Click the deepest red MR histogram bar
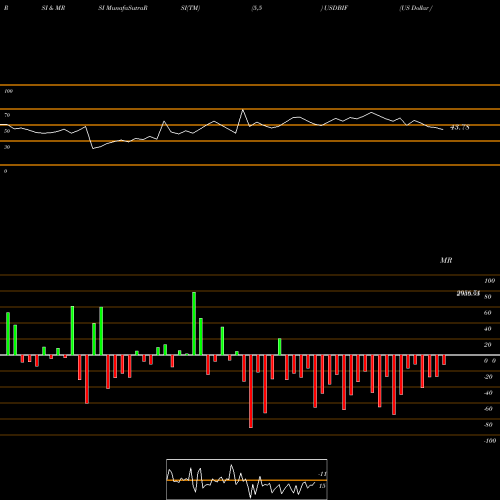500x500 pixels. [251, 391]
